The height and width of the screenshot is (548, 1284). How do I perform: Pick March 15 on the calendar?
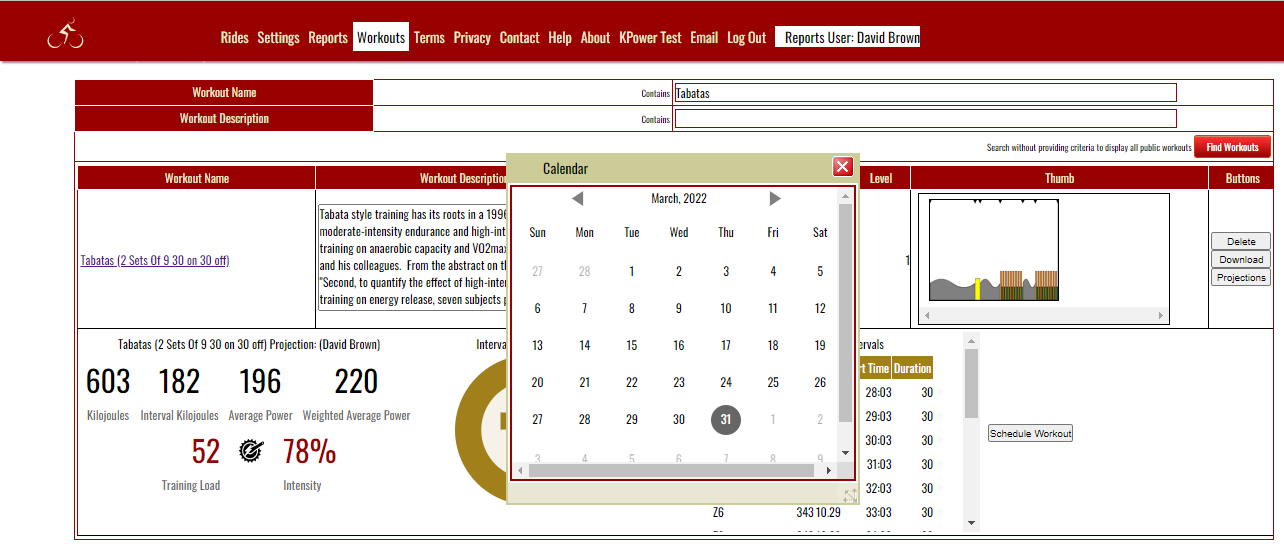631,346
